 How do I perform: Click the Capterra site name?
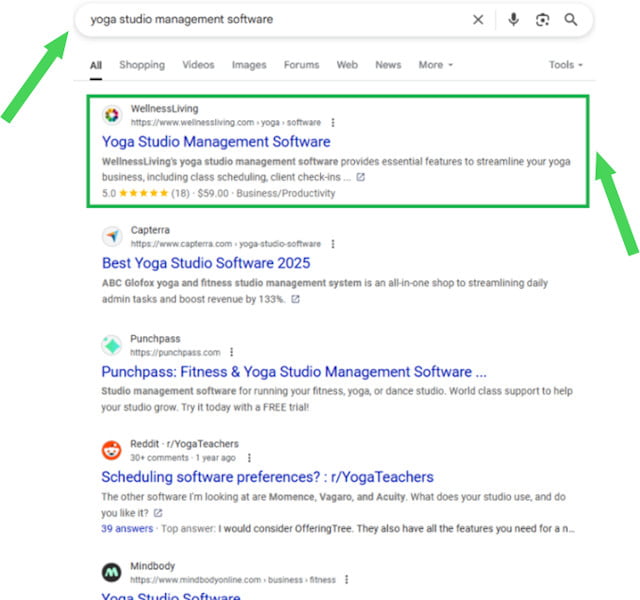click(150, 230)
